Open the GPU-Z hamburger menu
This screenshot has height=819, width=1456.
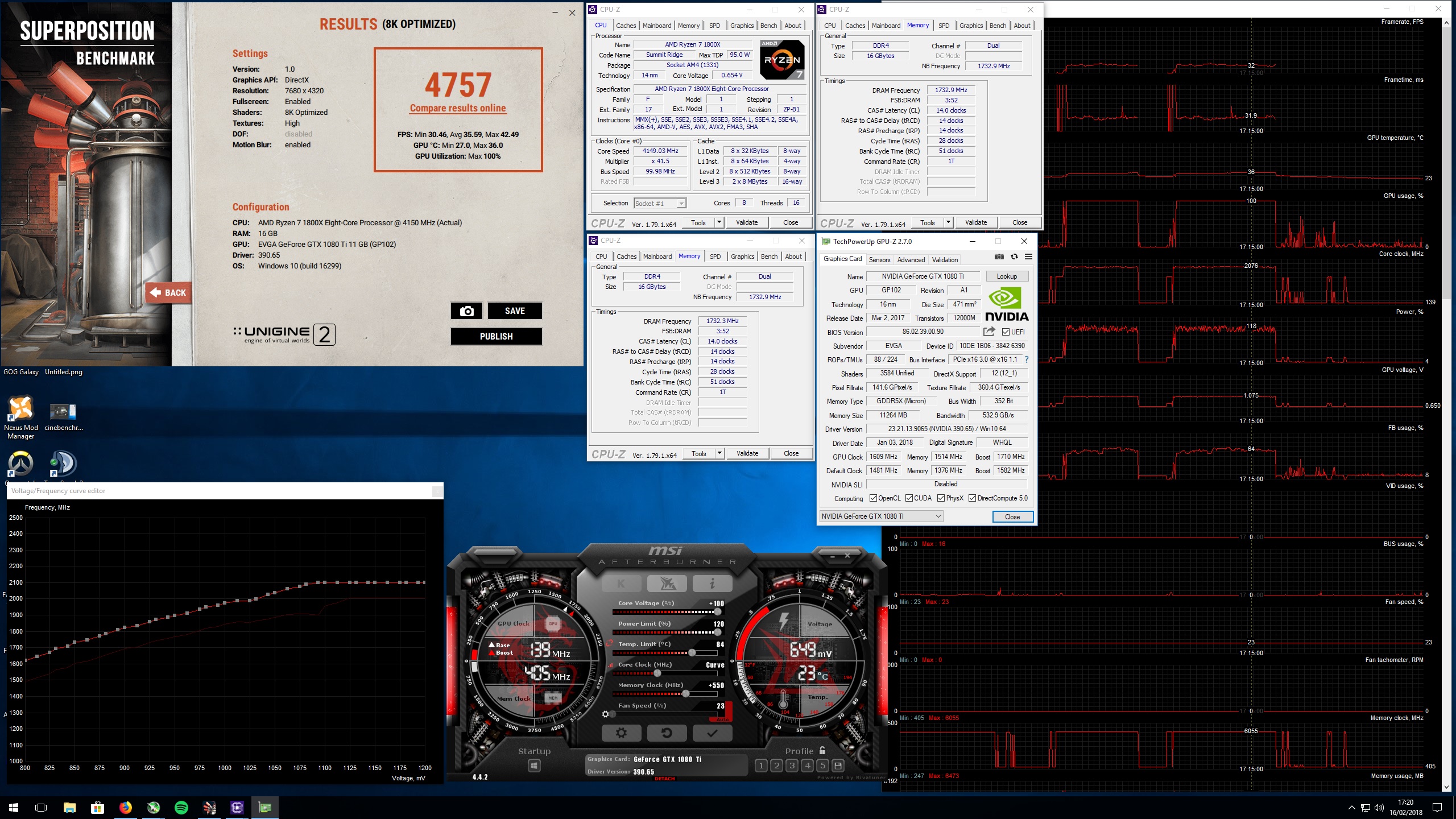coord(1028,257)
